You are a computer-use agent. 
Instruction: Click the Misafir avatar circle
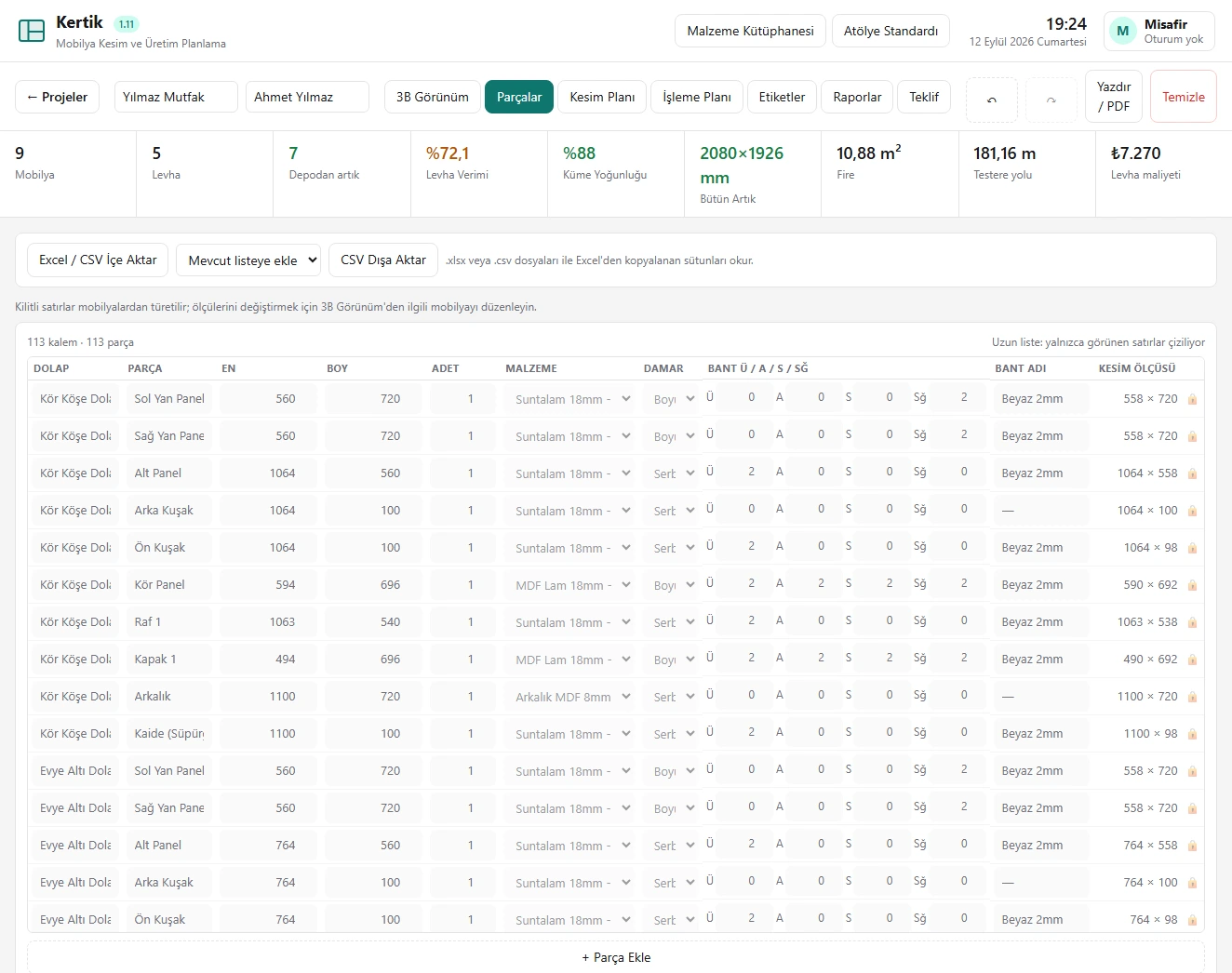[x=1123, y=31]
